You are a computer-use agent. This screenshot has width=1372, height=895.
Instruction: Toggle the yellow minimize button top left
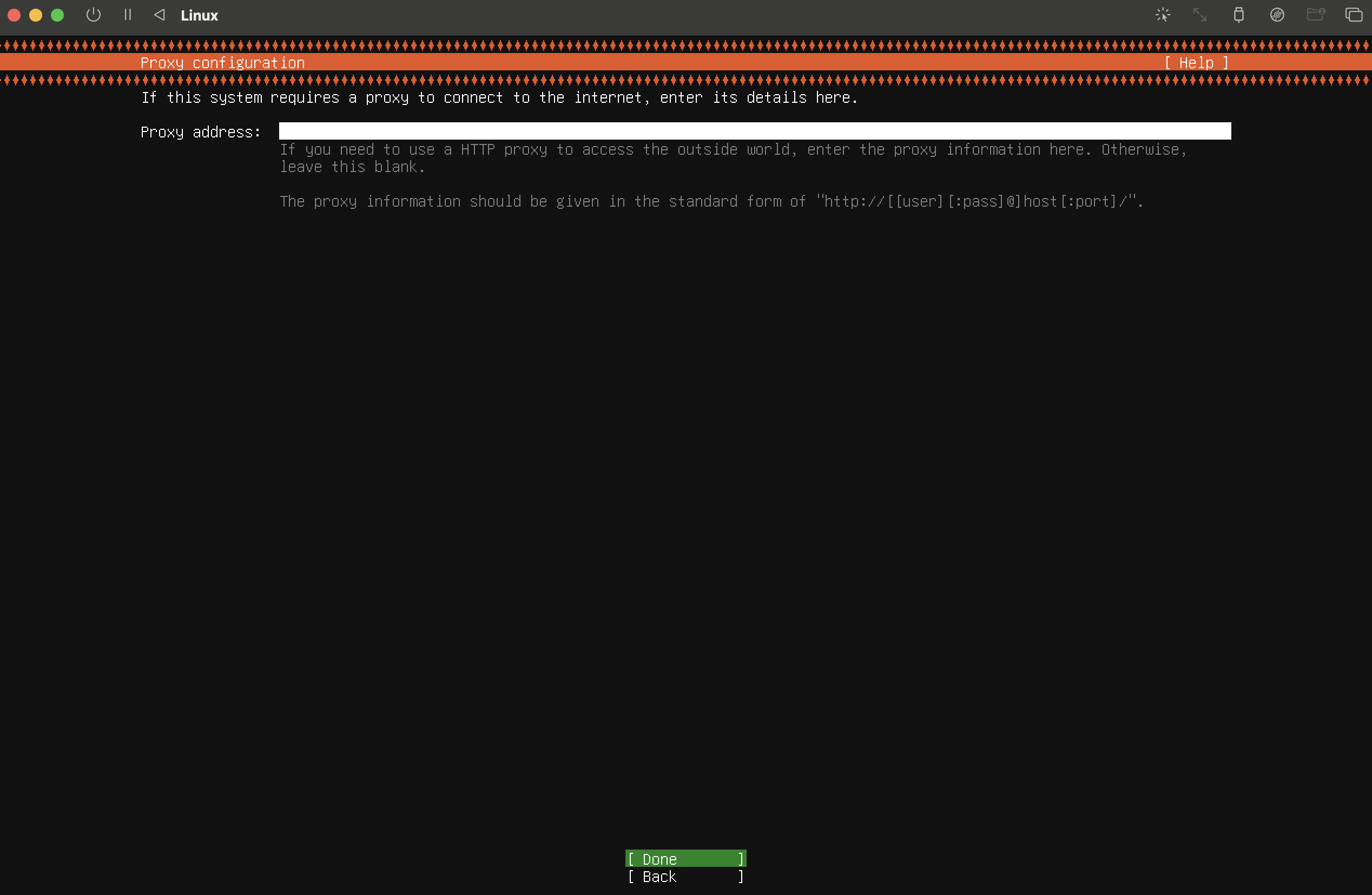click(35, 15)
